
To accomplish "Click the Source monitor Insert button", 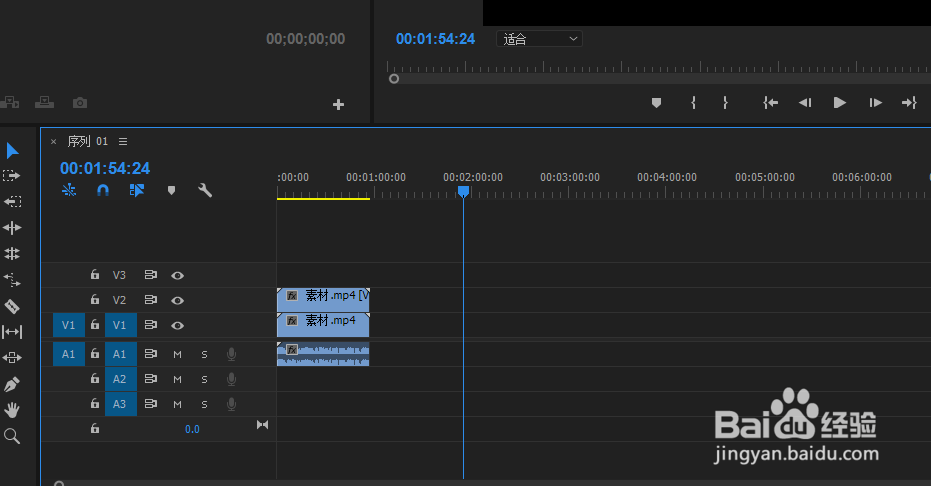I will 10,103.
